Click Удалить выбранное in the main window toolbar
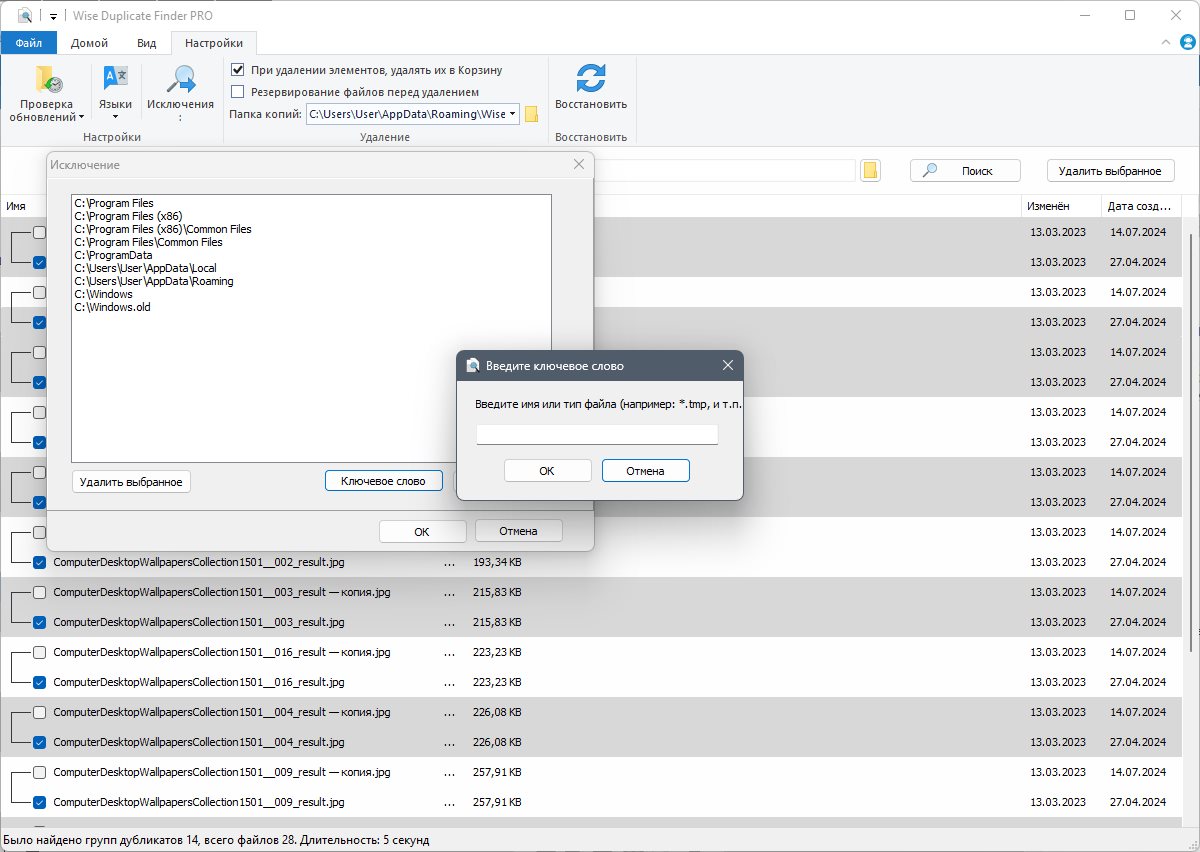This screenshot has height=852, width=1200. point(1110,171)
